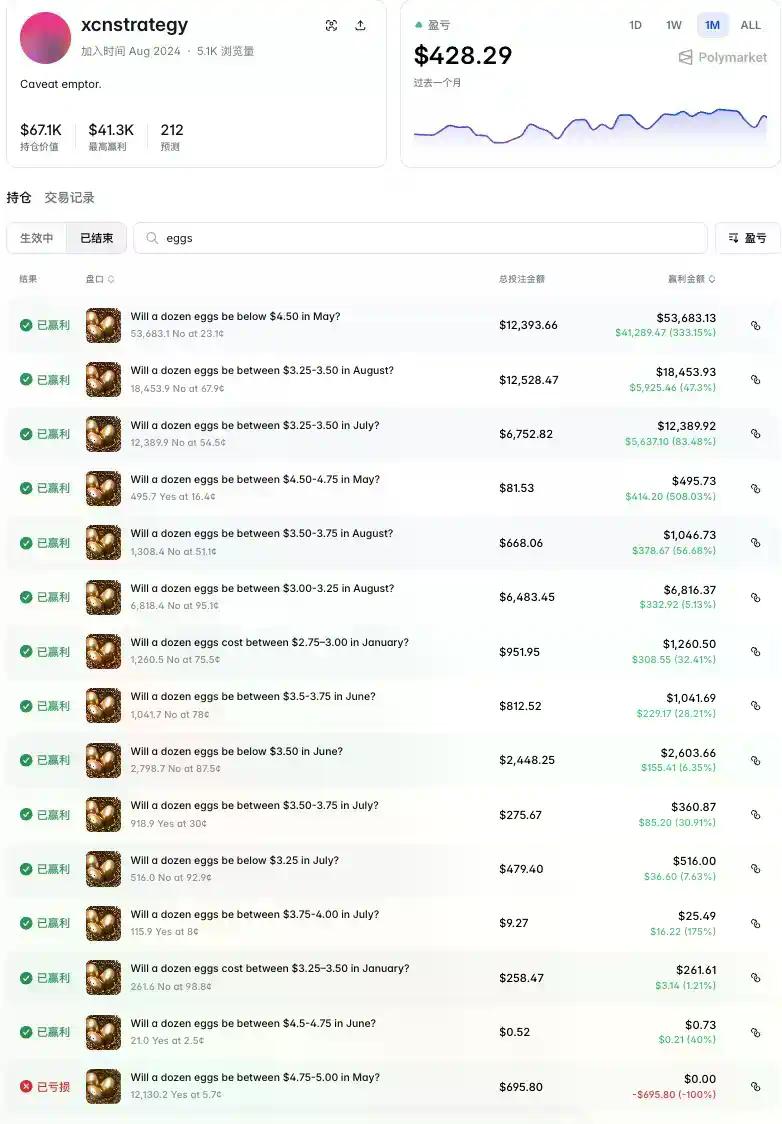Click '53,683.1 No at 23.1¢' position text
The width and height of the screenshot is (782, 1124).
tap(177, 333)
